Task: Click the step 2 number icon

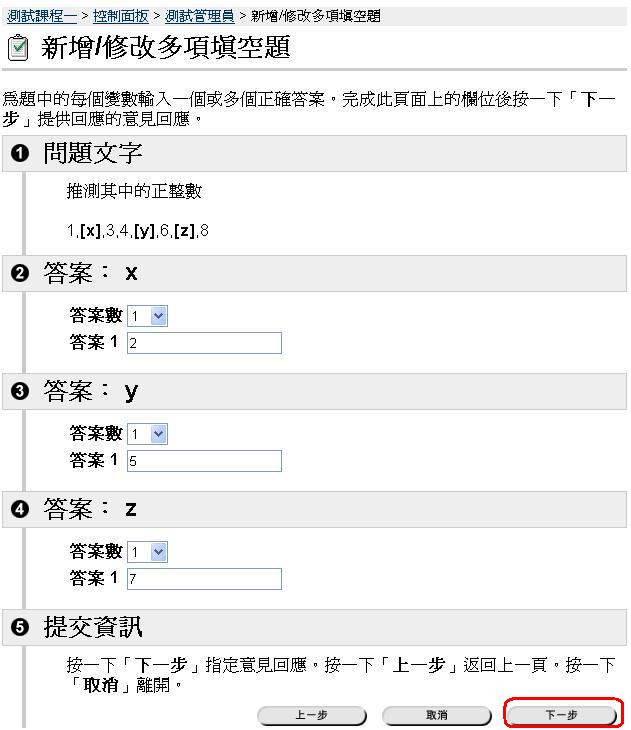Action: (21, 273)
